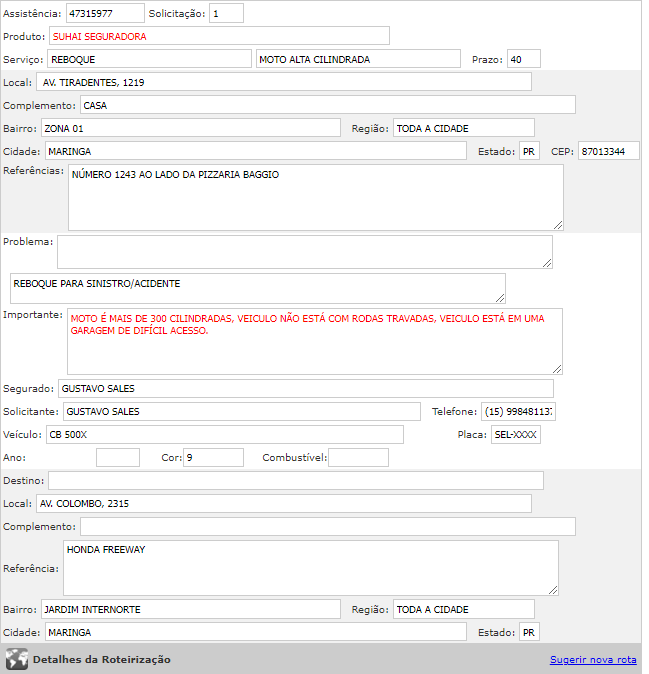Click the Bairro field showing JARDIM INTERNORTE
The image size is (649, 674).
point(191,610)
